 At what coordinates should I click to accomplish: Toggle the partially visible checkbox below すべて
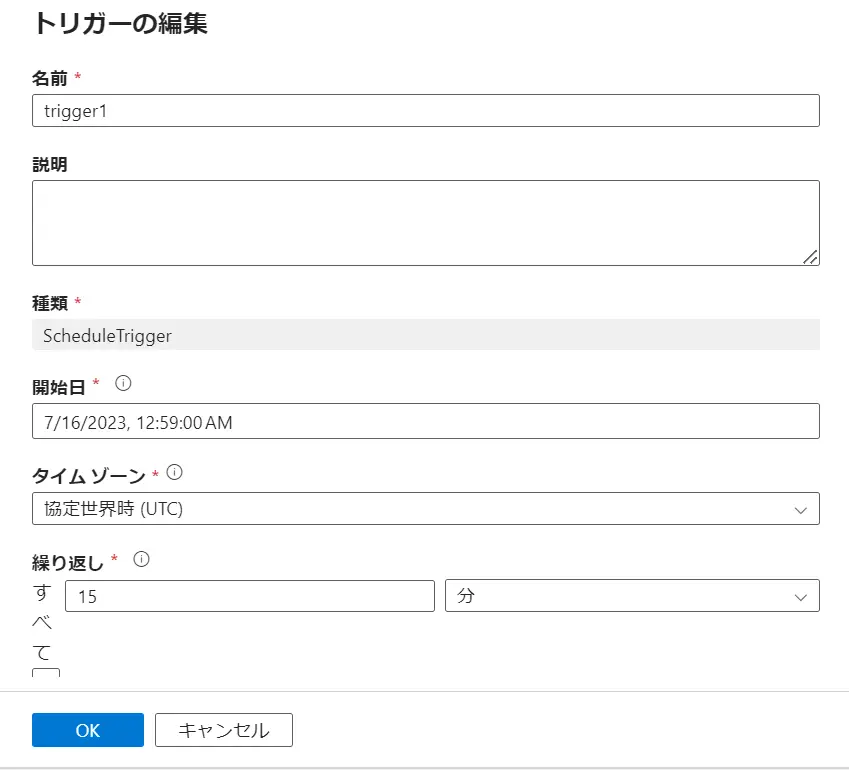coord(46,673)
